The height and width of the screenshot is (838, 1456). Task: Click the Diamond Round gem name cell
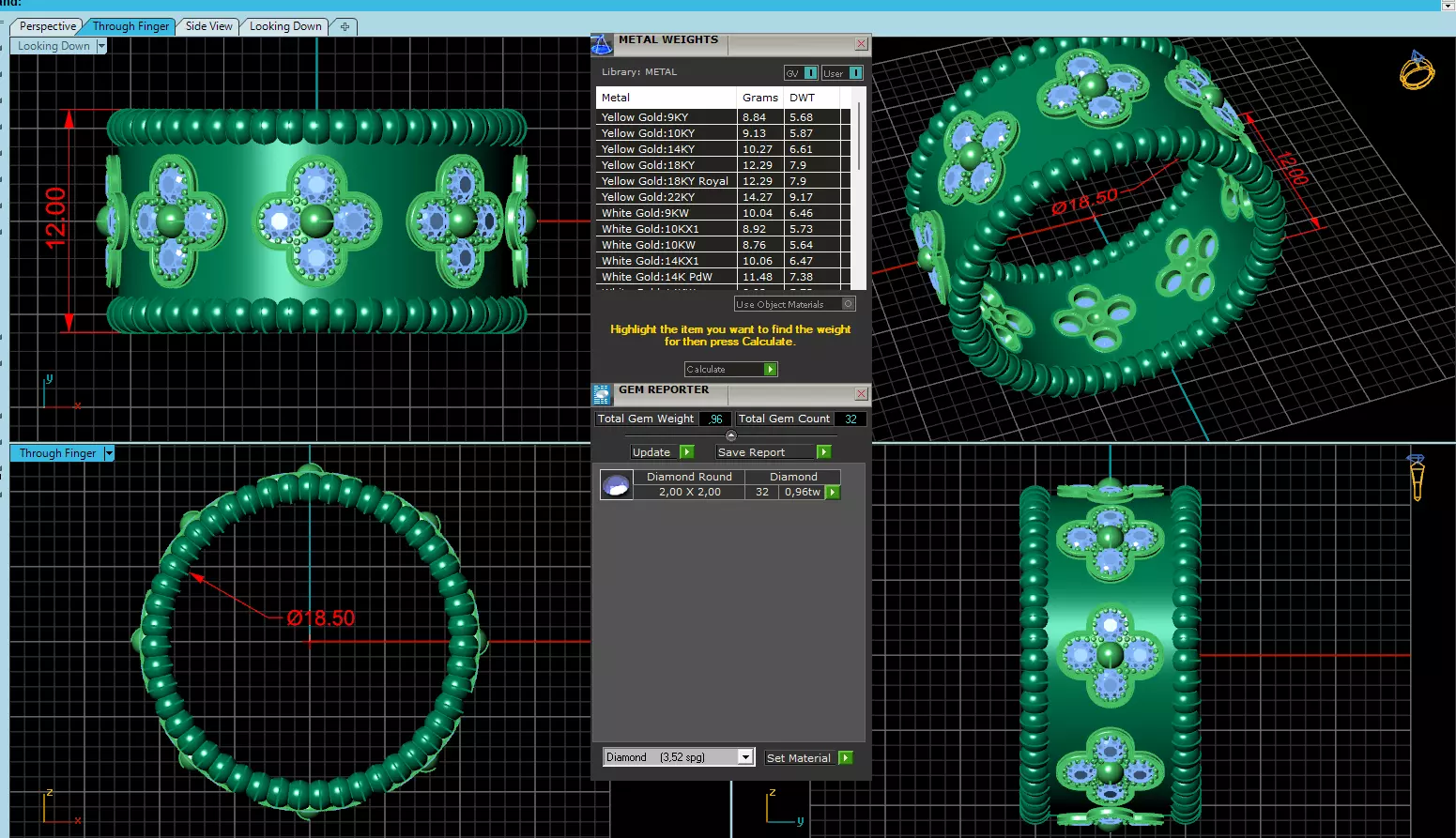tap(689, 477)
